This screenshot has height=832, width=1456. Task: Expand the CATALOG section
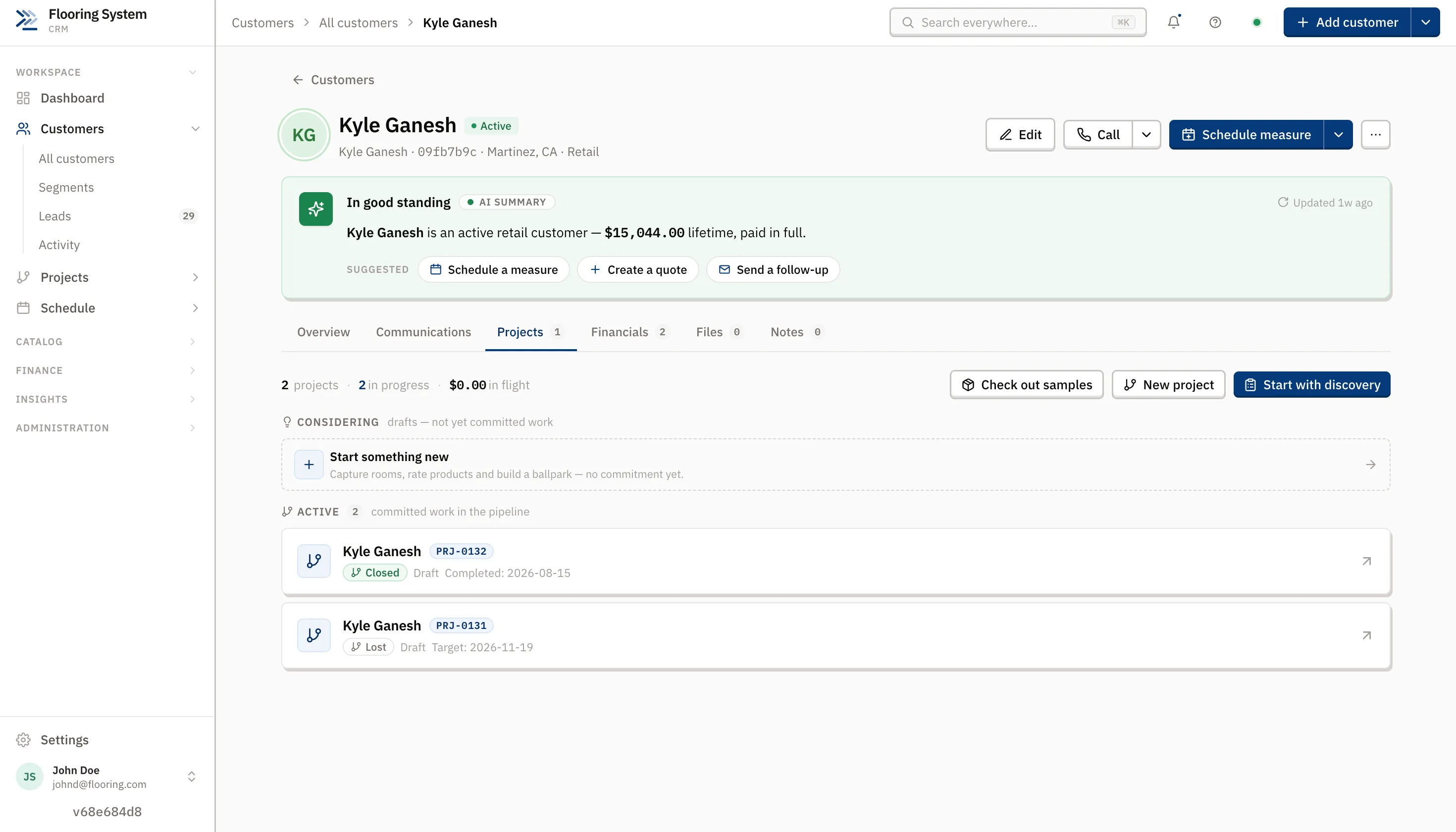pos(107,342)
